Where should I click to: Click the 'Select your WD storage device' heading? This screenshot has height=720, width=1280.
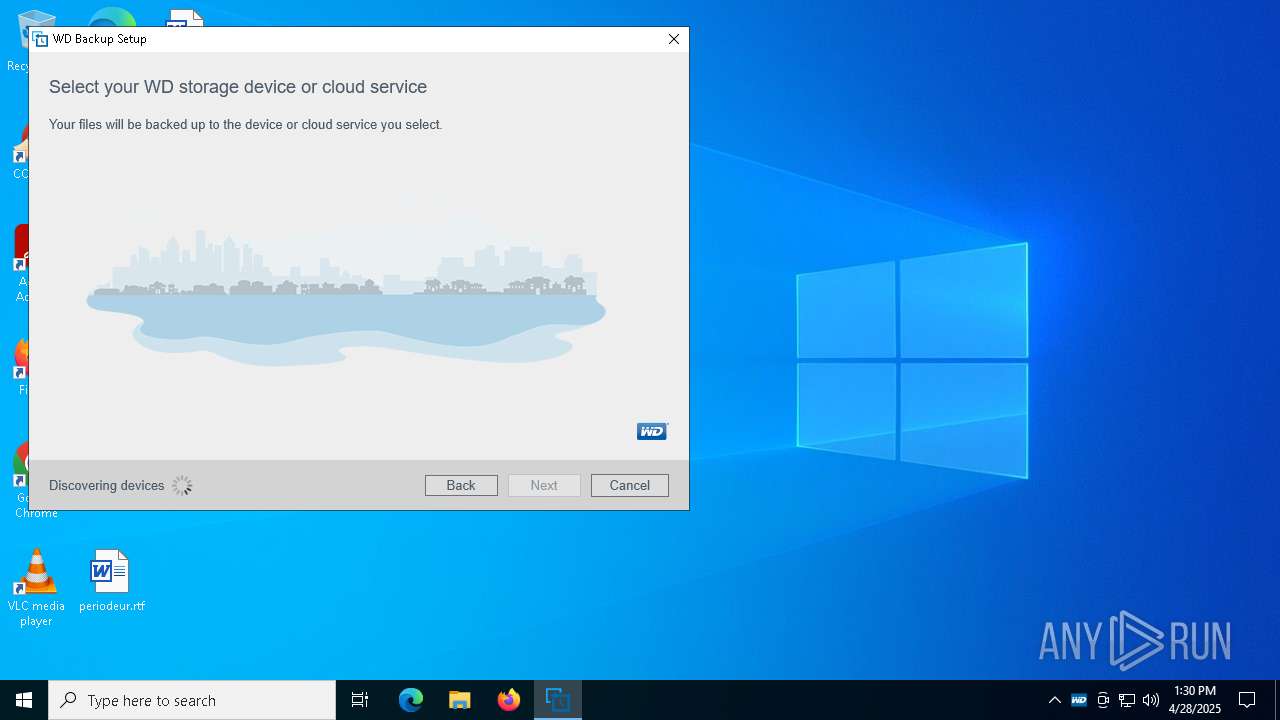tap(238, 87)
